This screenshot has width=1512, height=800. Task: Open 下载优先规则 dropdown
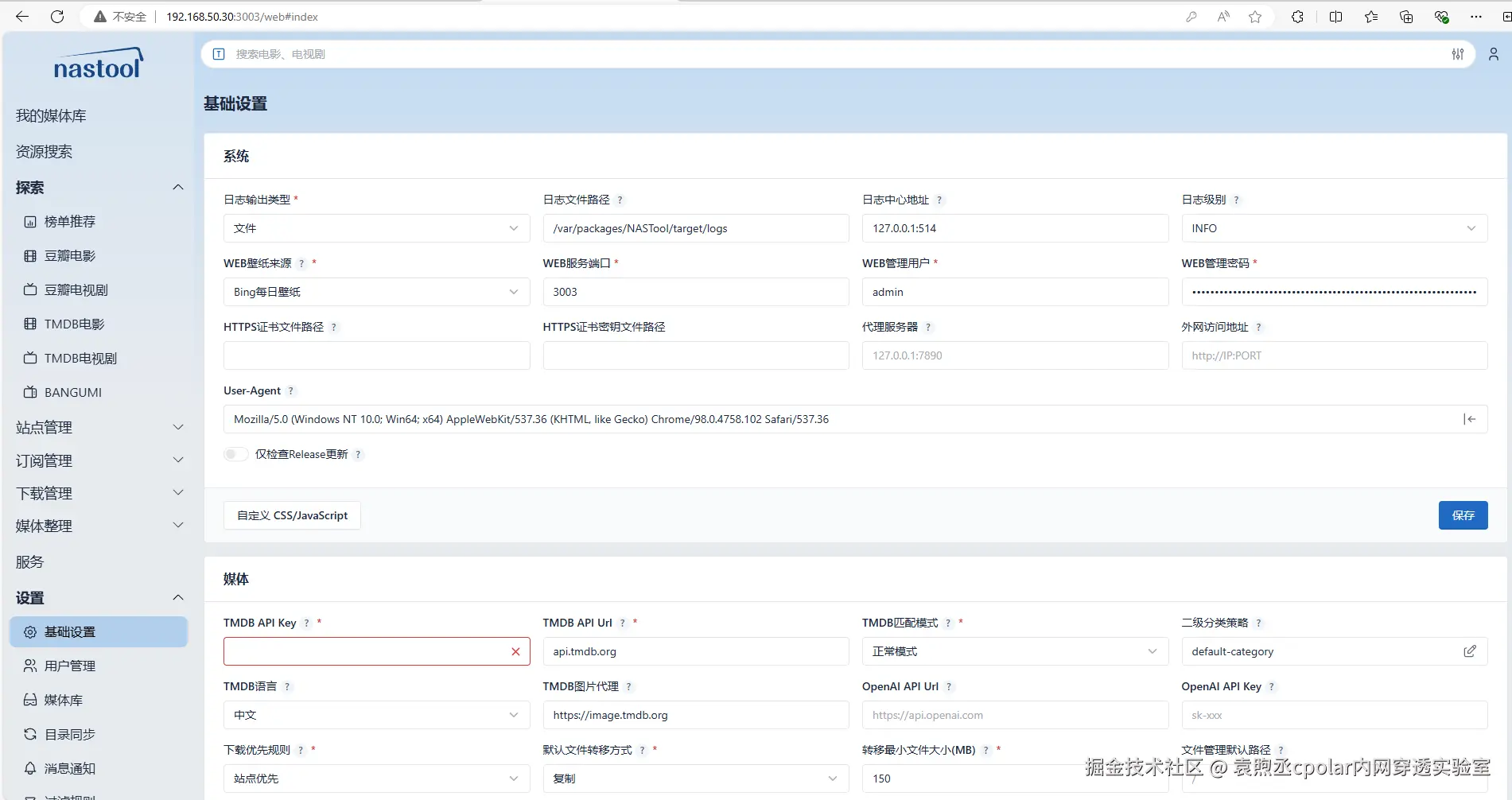click(376, 779)
